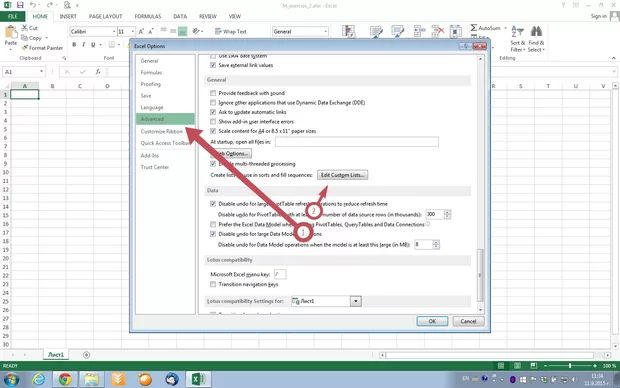Viewport: 620px width, 388px height.
Task: Toggle Transition navigation keys checkbox
Action: pos(213,284)
